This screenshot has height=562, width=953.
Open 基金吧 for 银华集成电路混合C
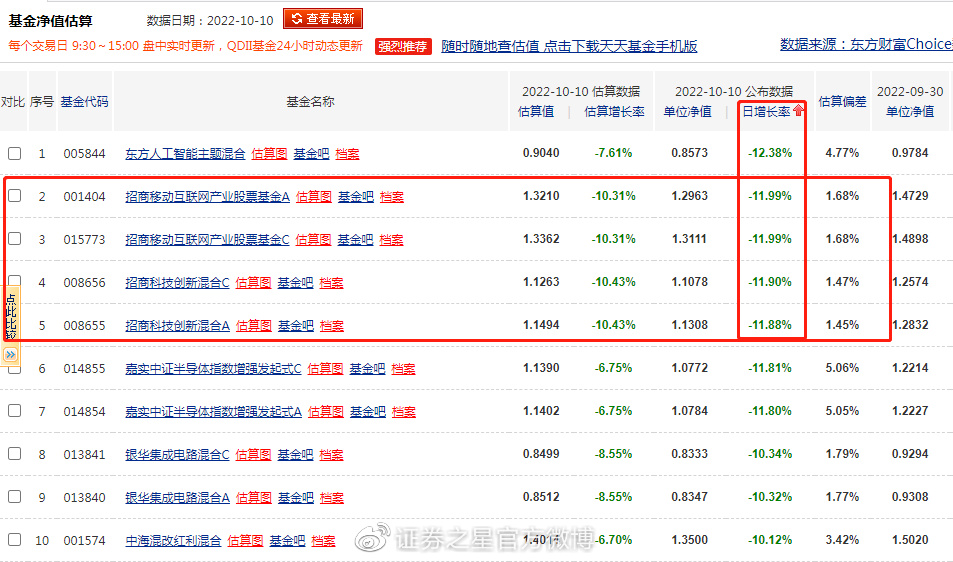tap(295, 454)
